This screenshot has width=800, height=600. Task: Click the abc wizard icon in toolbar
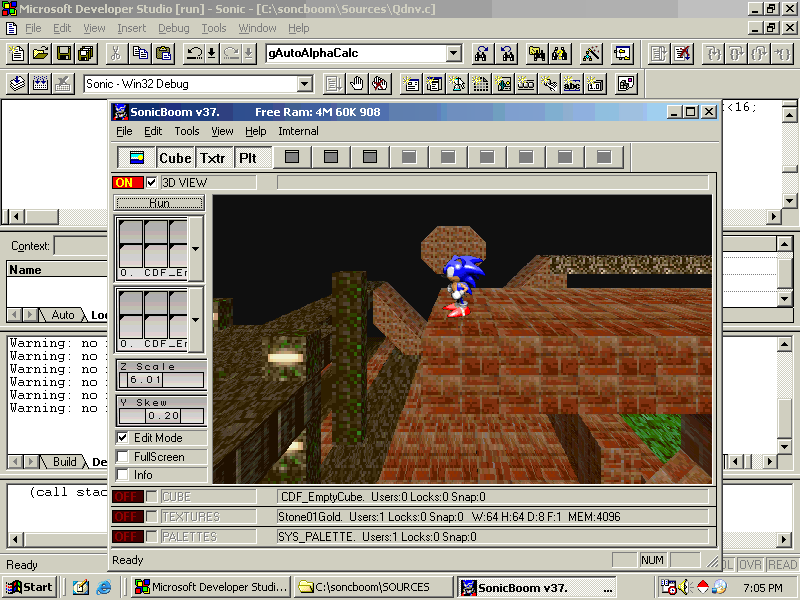[x=572, y=84]
